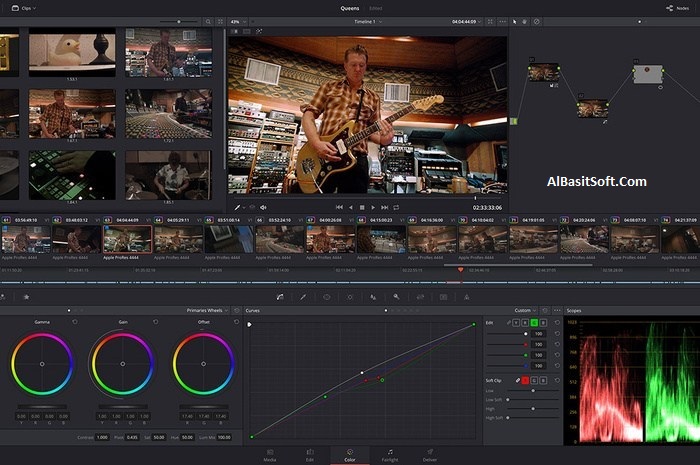Toggle the R channel curve edit button
700x465 pixels.
[525, 323]
